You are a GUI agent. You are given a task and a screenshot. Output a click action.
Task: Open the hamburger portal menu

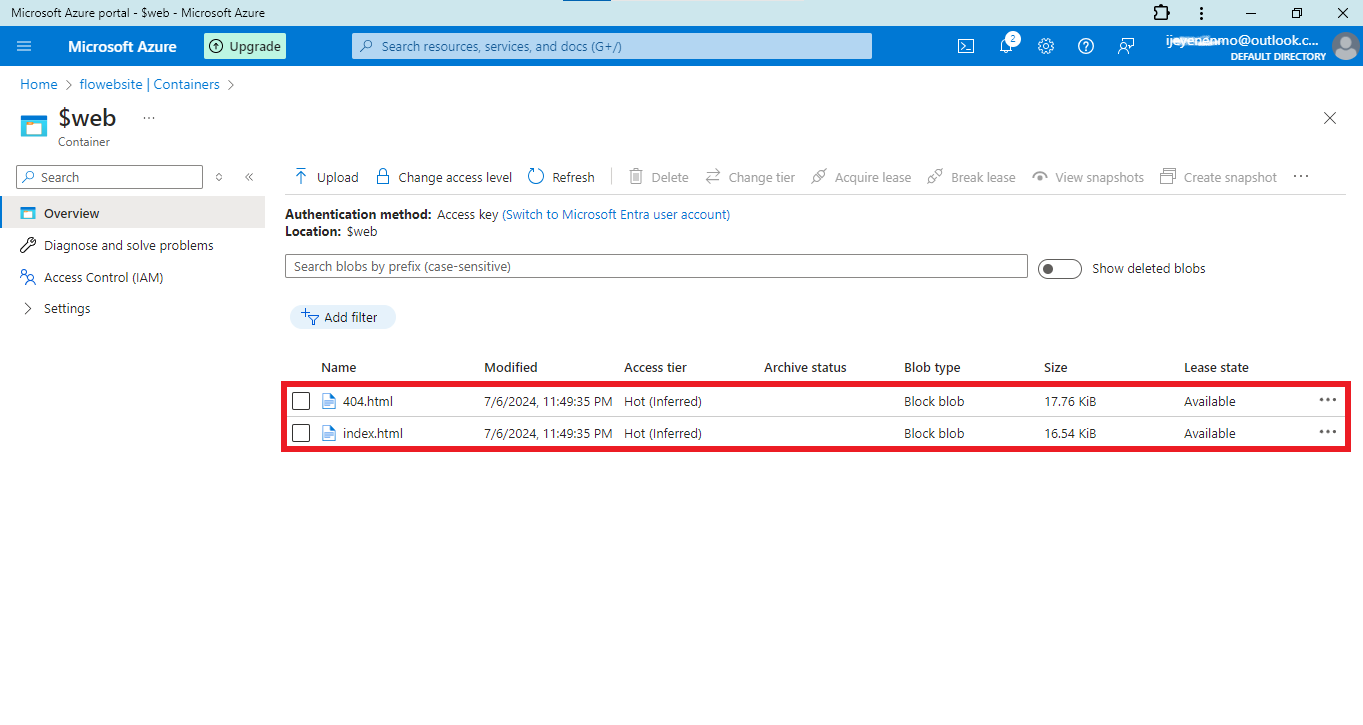pos(25,46)
